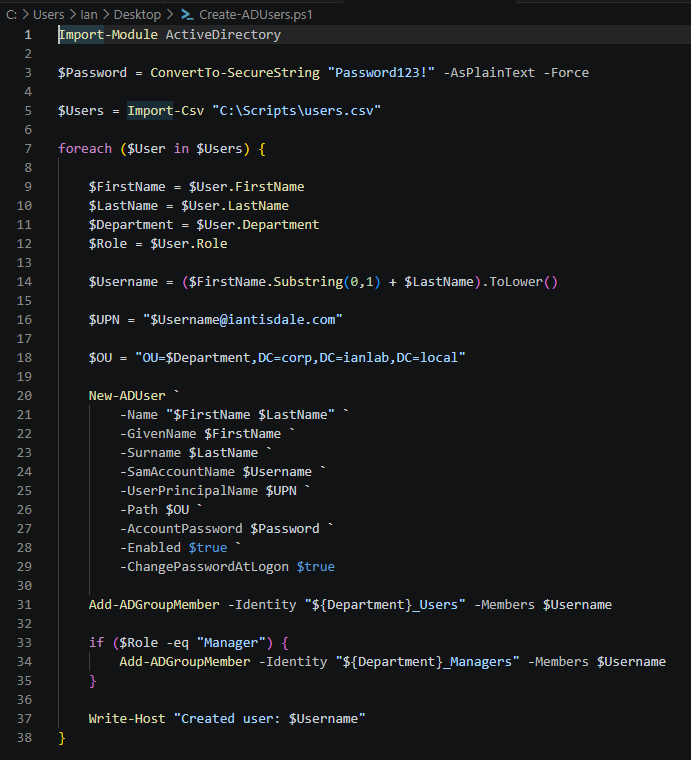This screenshot has height=760, width=691.
Task: Click line number 20 in the gutter
Action: click(x=24, y=396)
